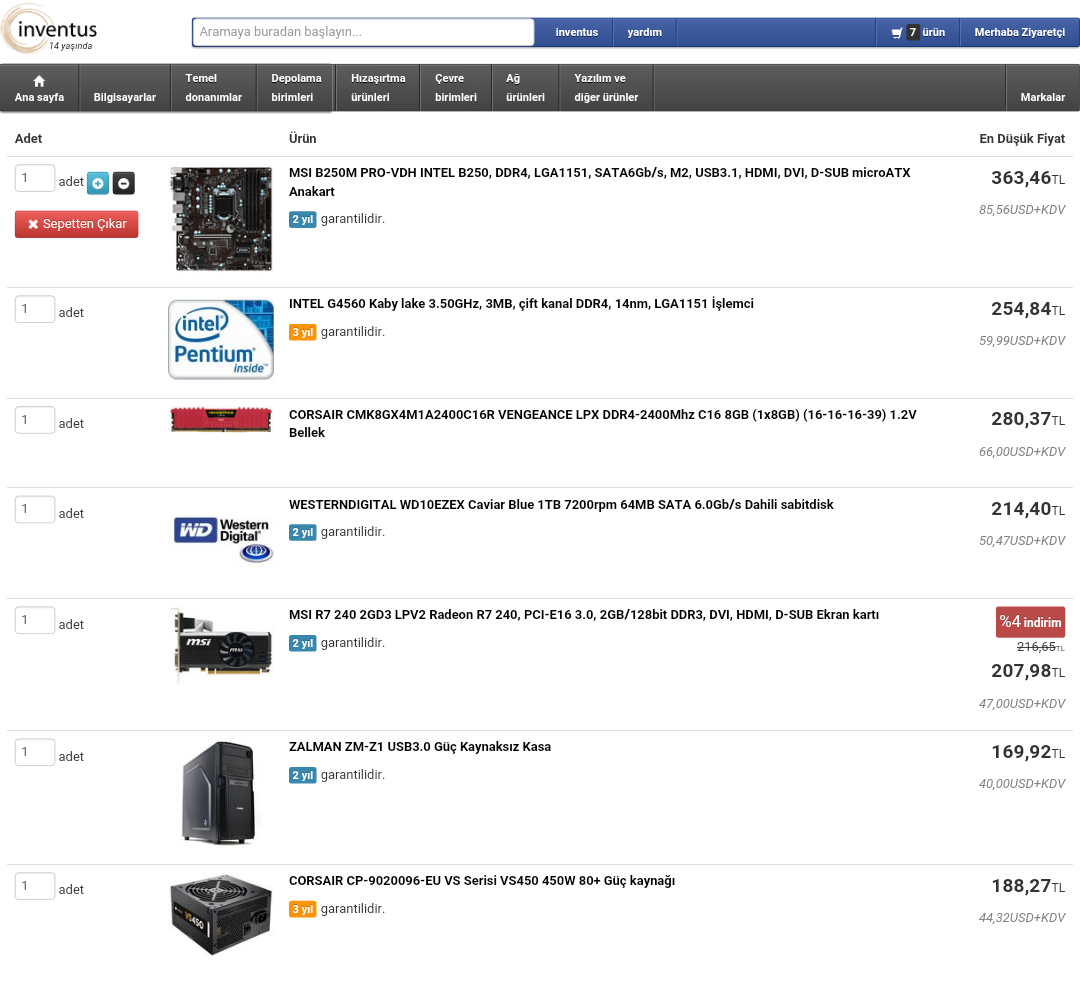Click price 214,40 TL
The width and height of the screenshot is (1080, 981).
pos(1028,509)
